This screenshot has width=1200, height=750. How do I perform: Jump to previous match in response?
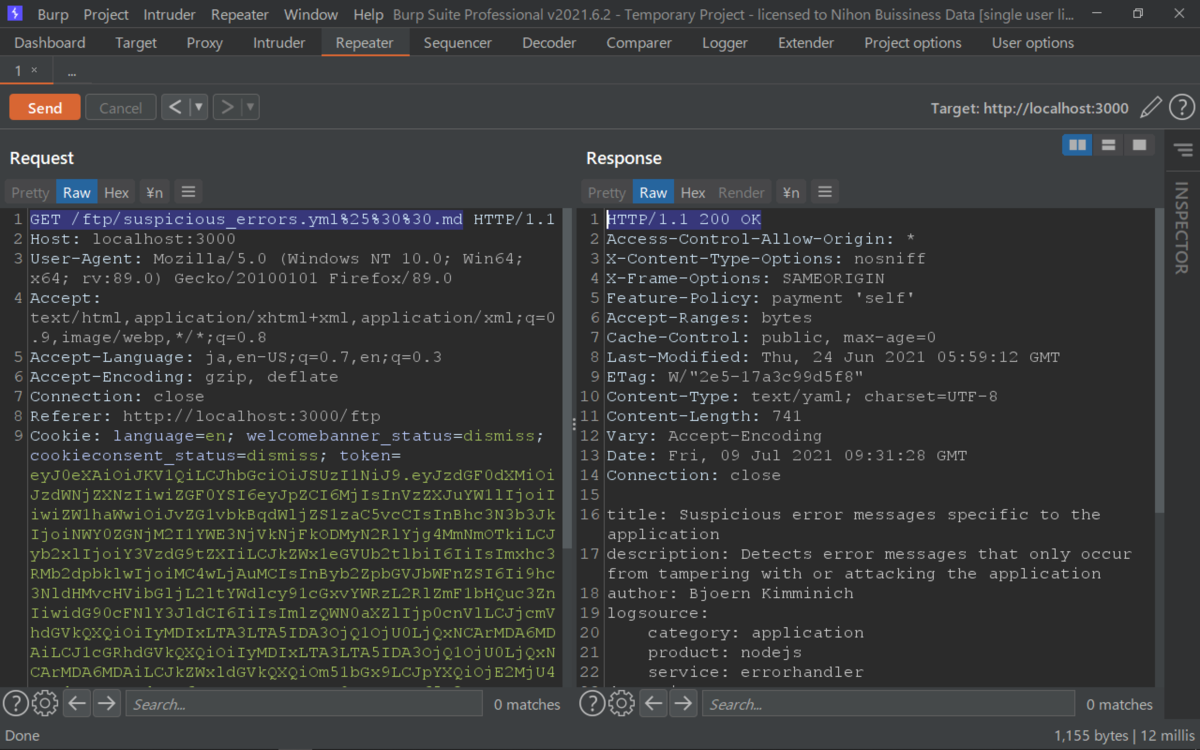[x=654, y=703]
